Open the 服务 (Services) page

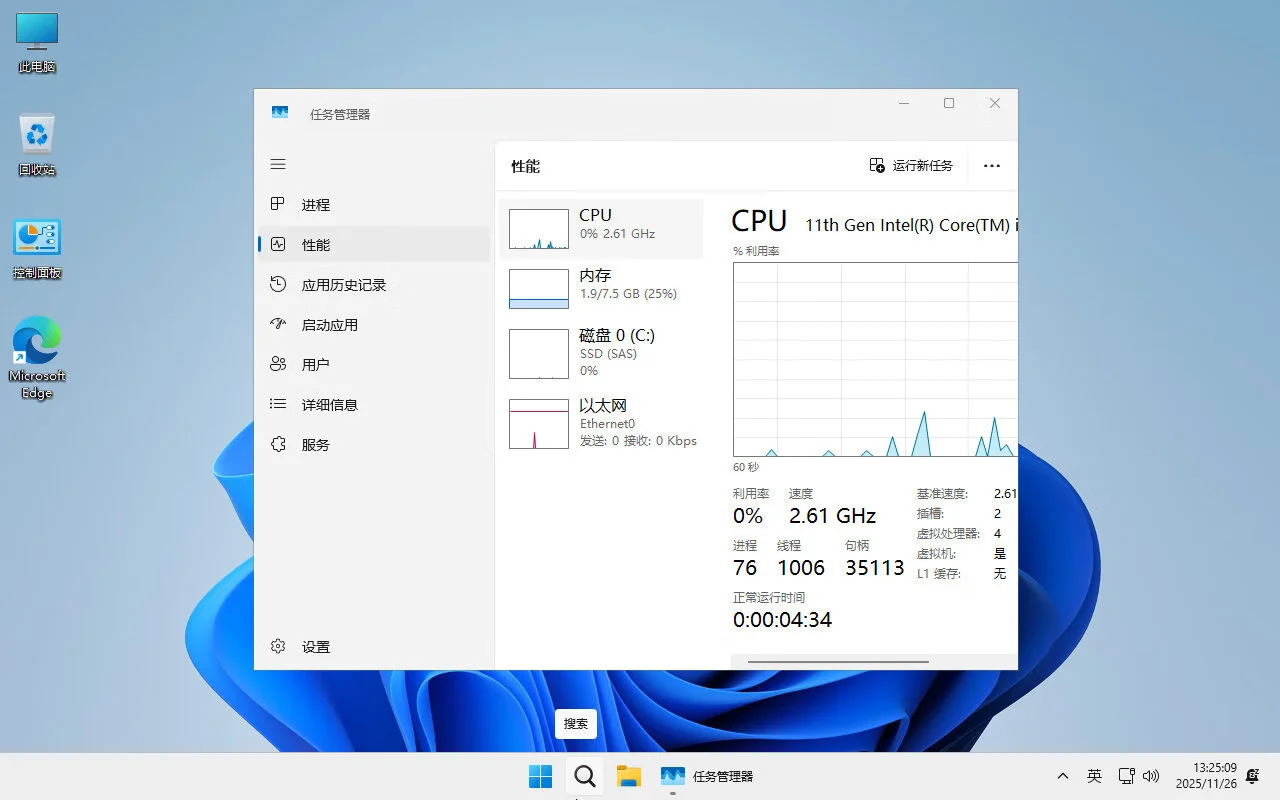(x=315, y=444)
